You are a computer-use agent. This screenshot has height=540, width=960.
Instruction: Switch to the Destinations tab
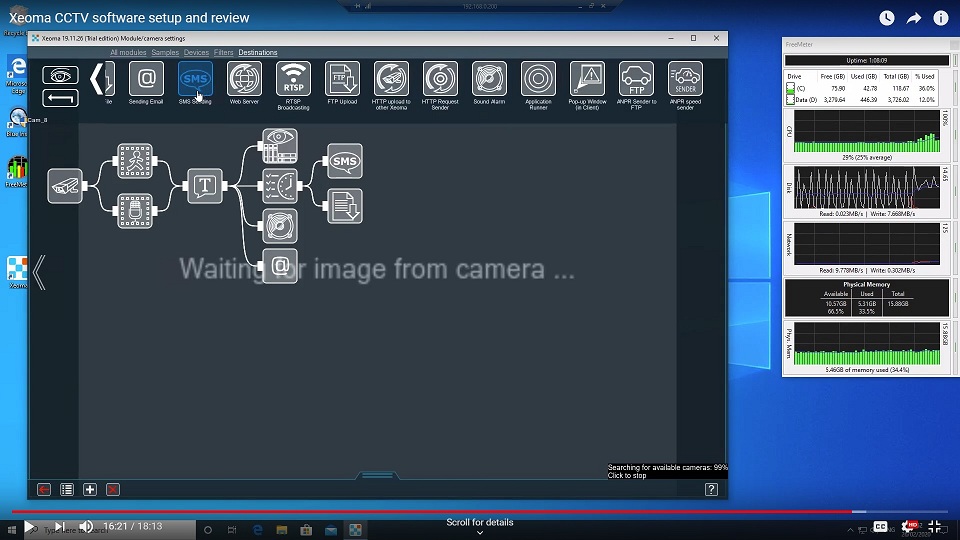click(x=258, y=53)
